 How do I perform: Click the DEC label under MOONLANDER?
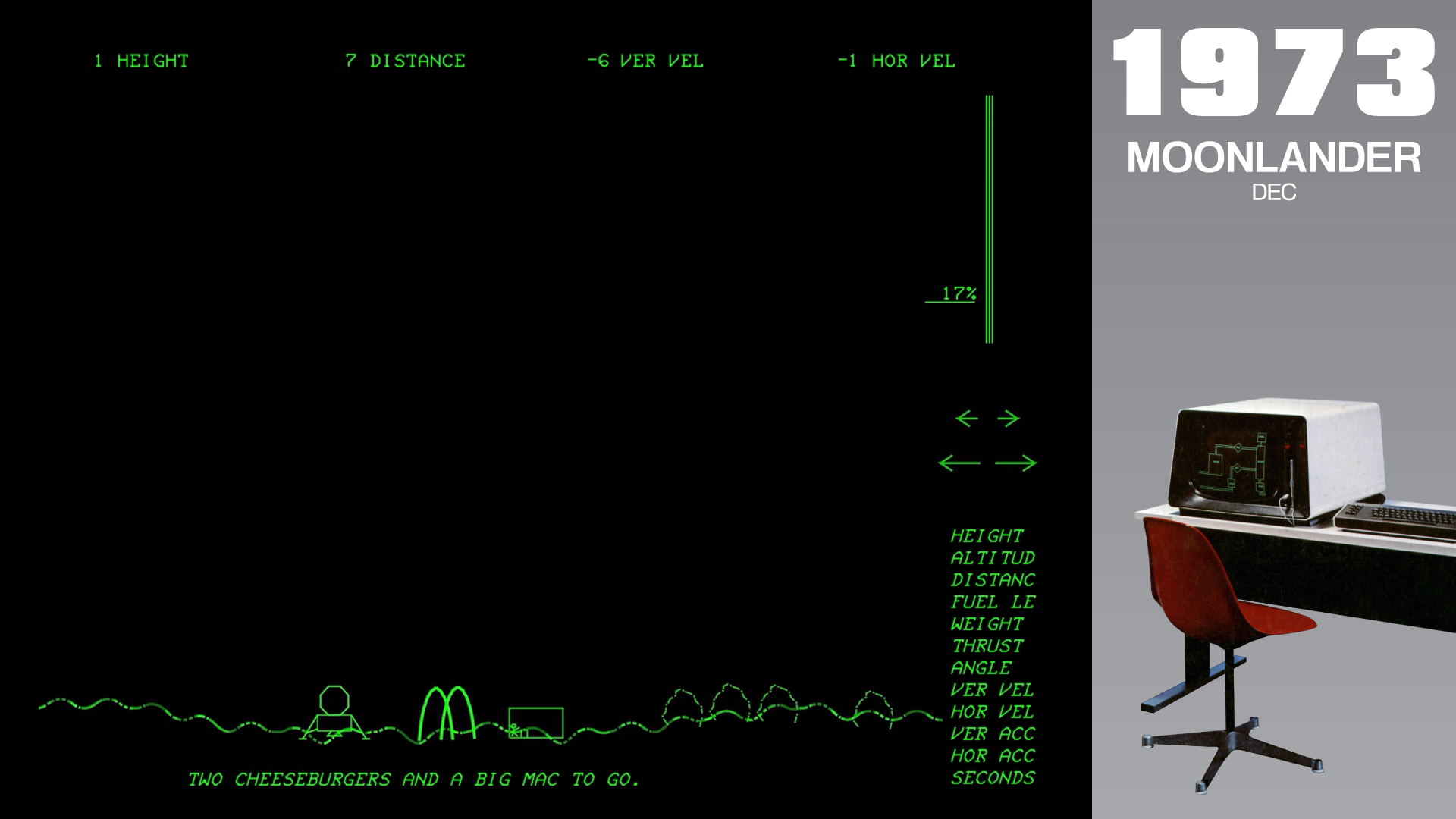[1274, 193]
